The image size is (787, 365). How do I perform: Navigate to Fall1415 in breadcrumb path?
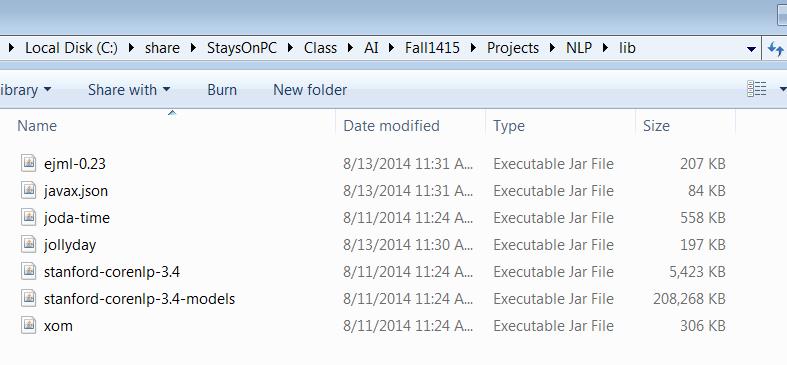tap(432, 48)
